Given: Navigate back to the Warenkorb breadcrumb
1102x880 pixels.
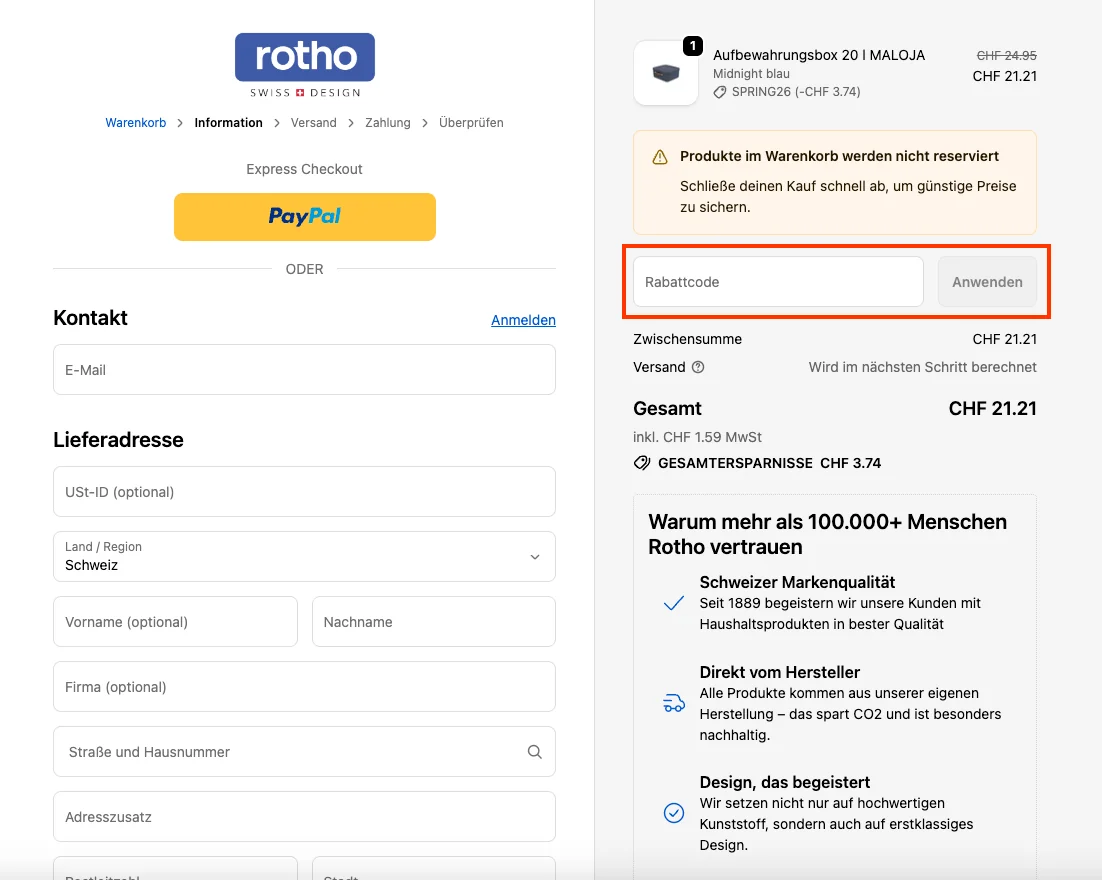Looking at the screenshot, I should pos(135,122).
